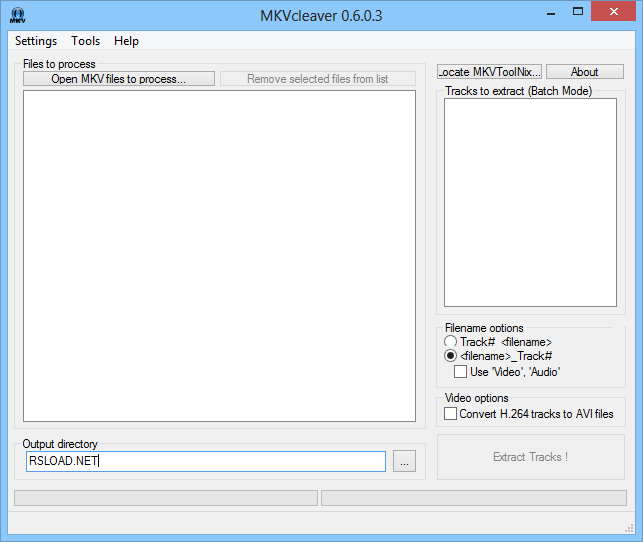
Task: Maximize the MKVcleaver window
Action: 578,11
